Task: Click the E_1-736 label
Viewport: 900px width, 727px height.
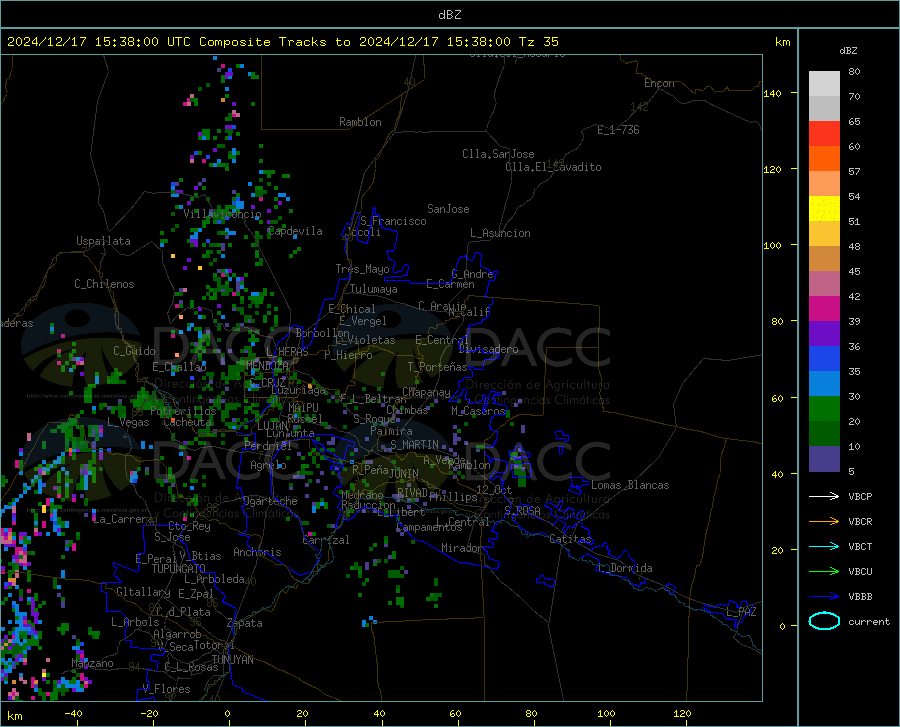Action: point(618,130)
